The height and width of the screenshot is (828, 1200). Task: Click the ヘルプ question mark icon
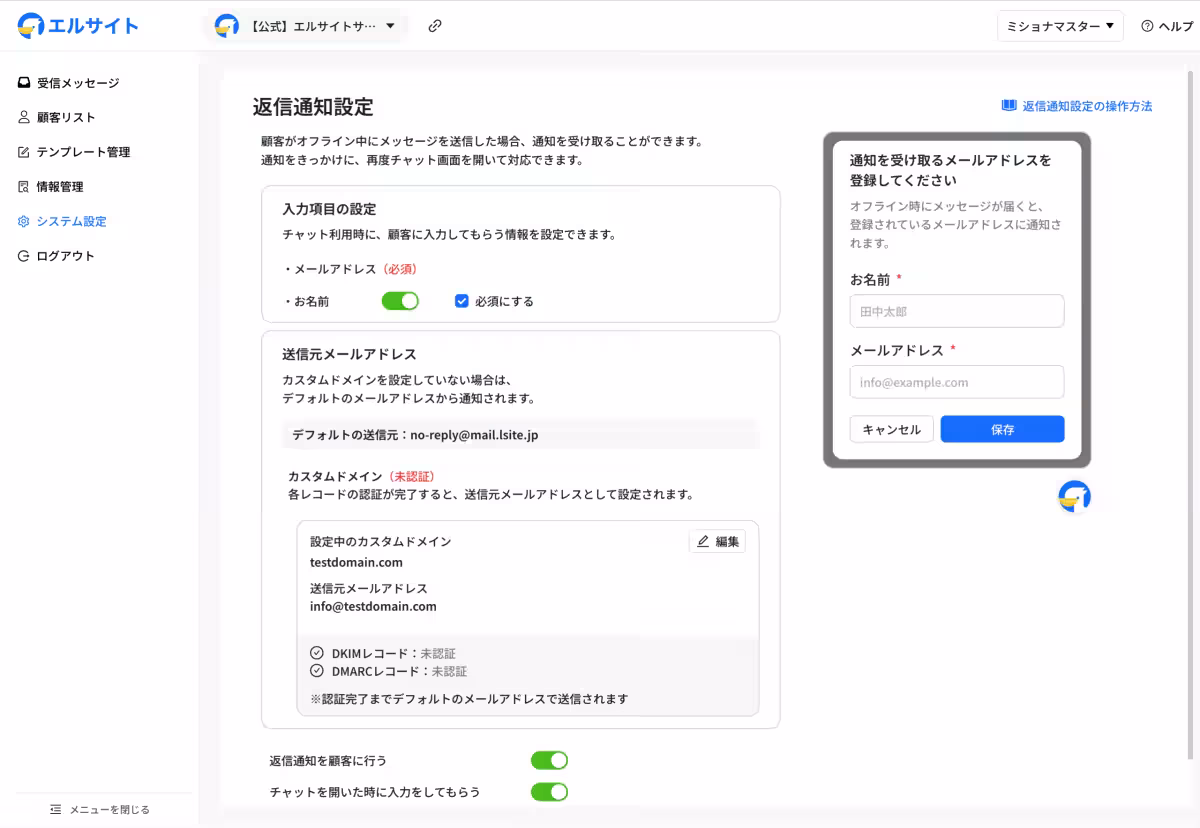[x=1145, y=26]
